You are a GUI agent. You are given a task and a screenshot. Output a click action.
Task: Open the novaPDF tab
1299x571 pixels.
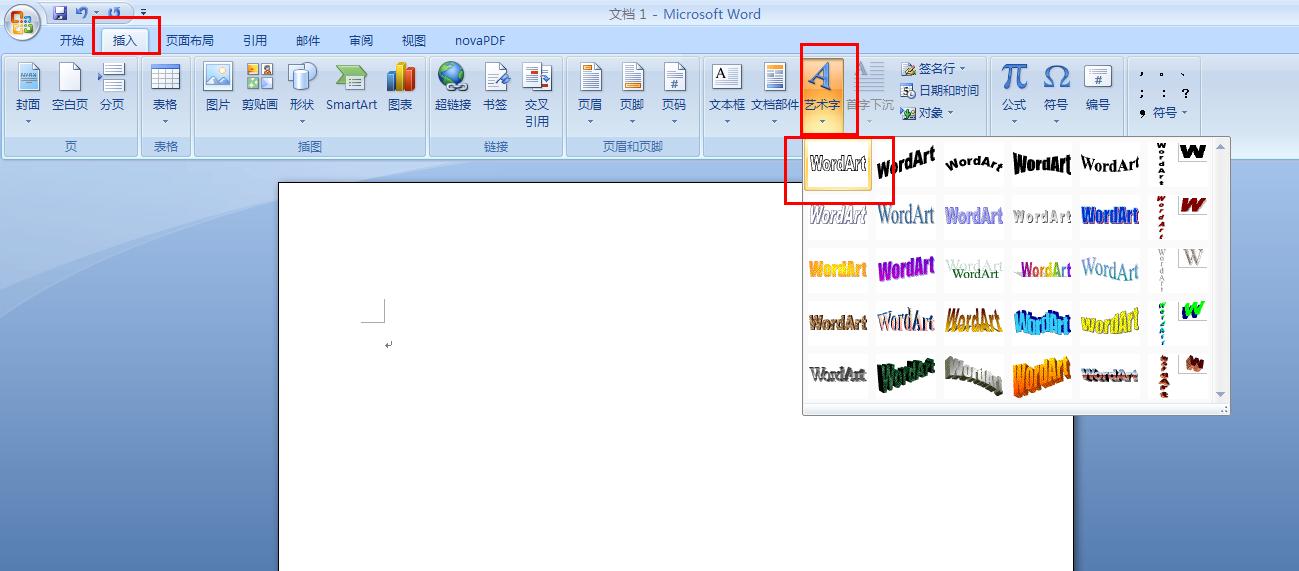pos(481,41)
